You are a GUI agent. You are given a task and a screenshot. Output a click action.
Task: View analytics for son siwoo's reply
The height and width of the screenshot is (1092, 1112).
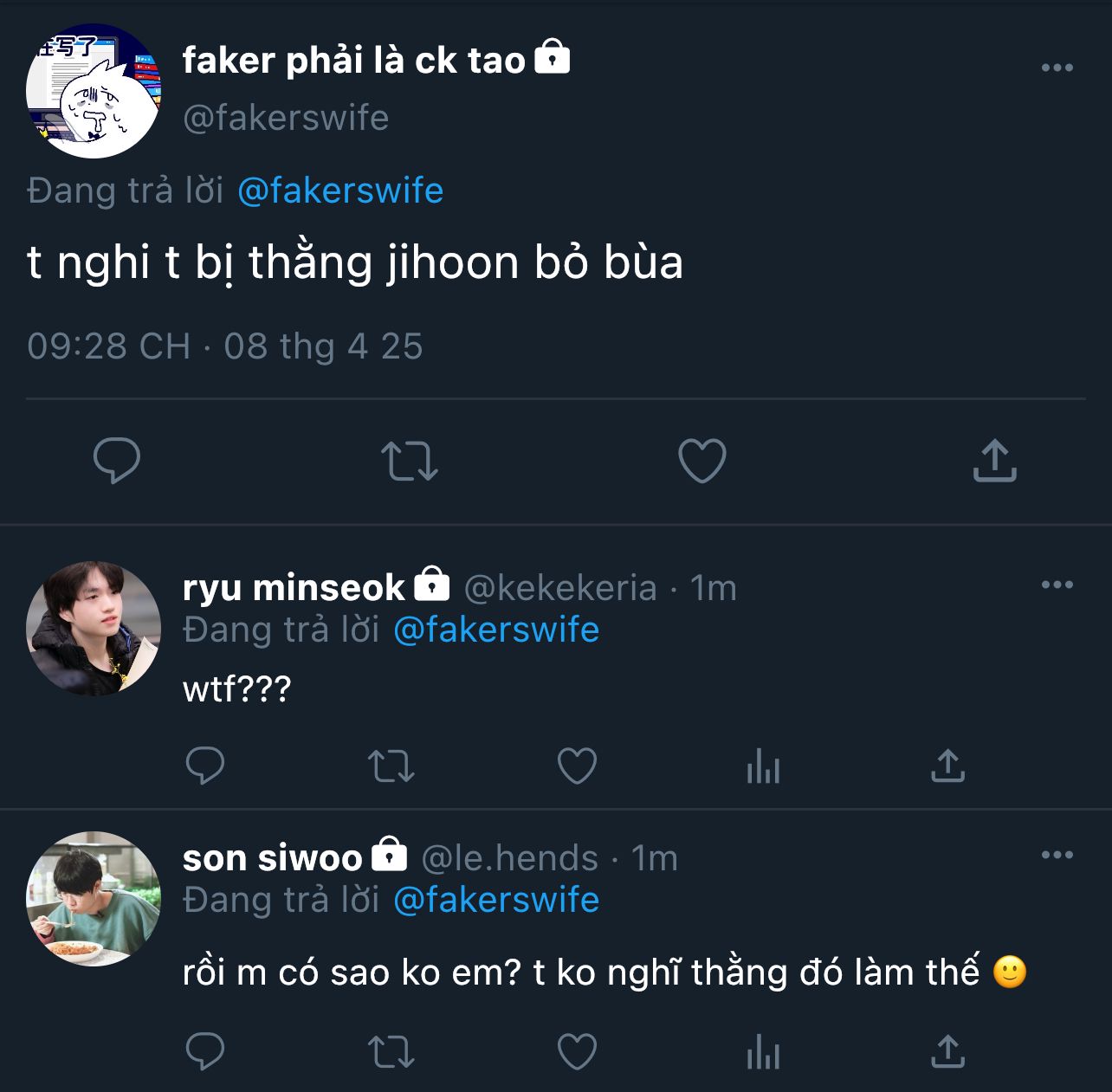763,1051
